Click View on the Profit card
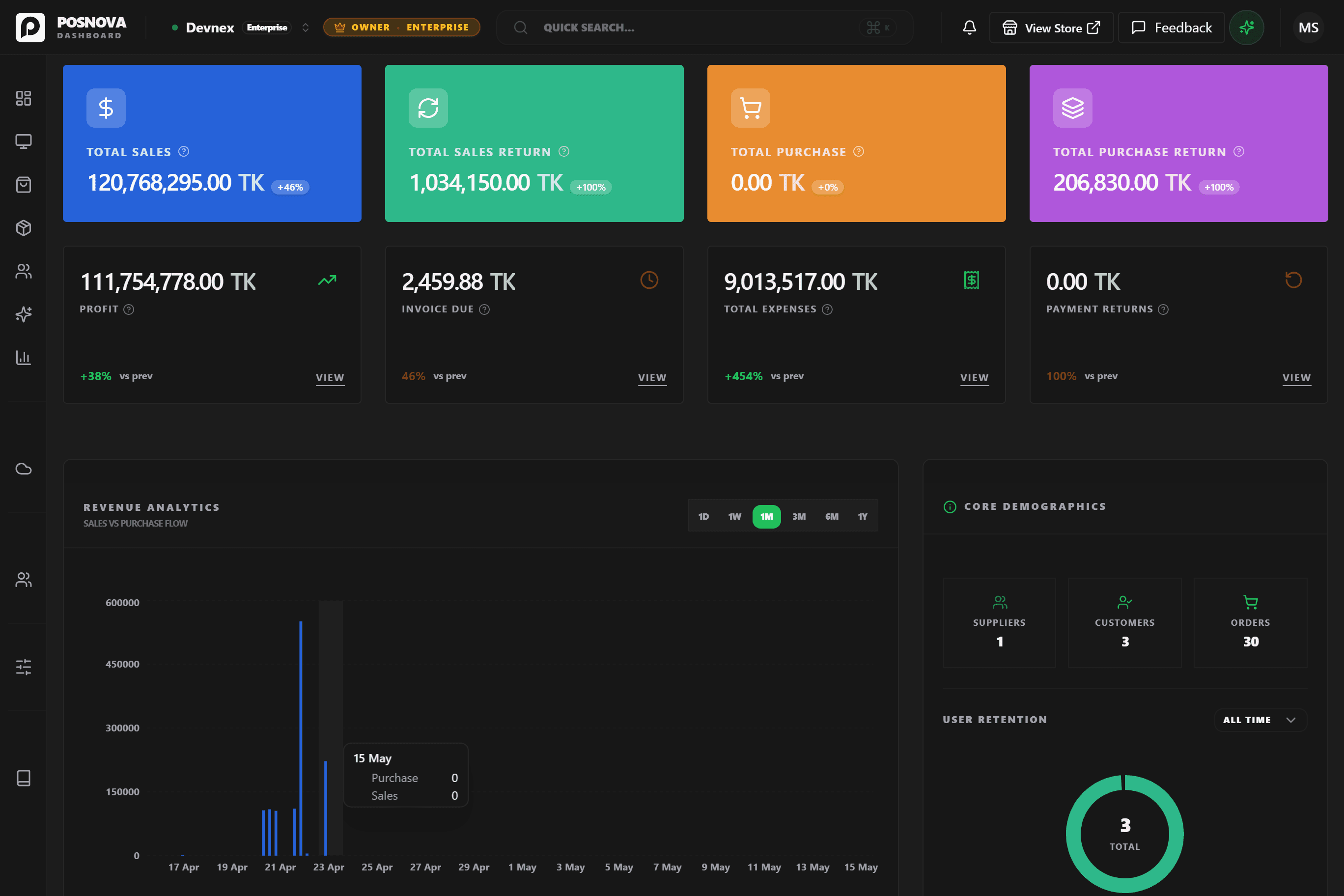 point(330,378)
